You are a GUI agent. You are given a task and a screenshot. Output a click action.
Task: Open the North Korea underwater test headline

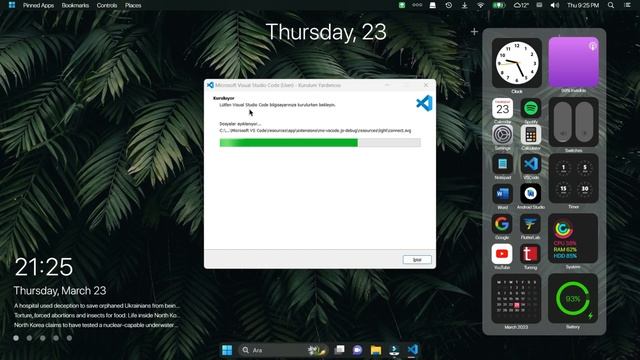click(x=96, y=325)
